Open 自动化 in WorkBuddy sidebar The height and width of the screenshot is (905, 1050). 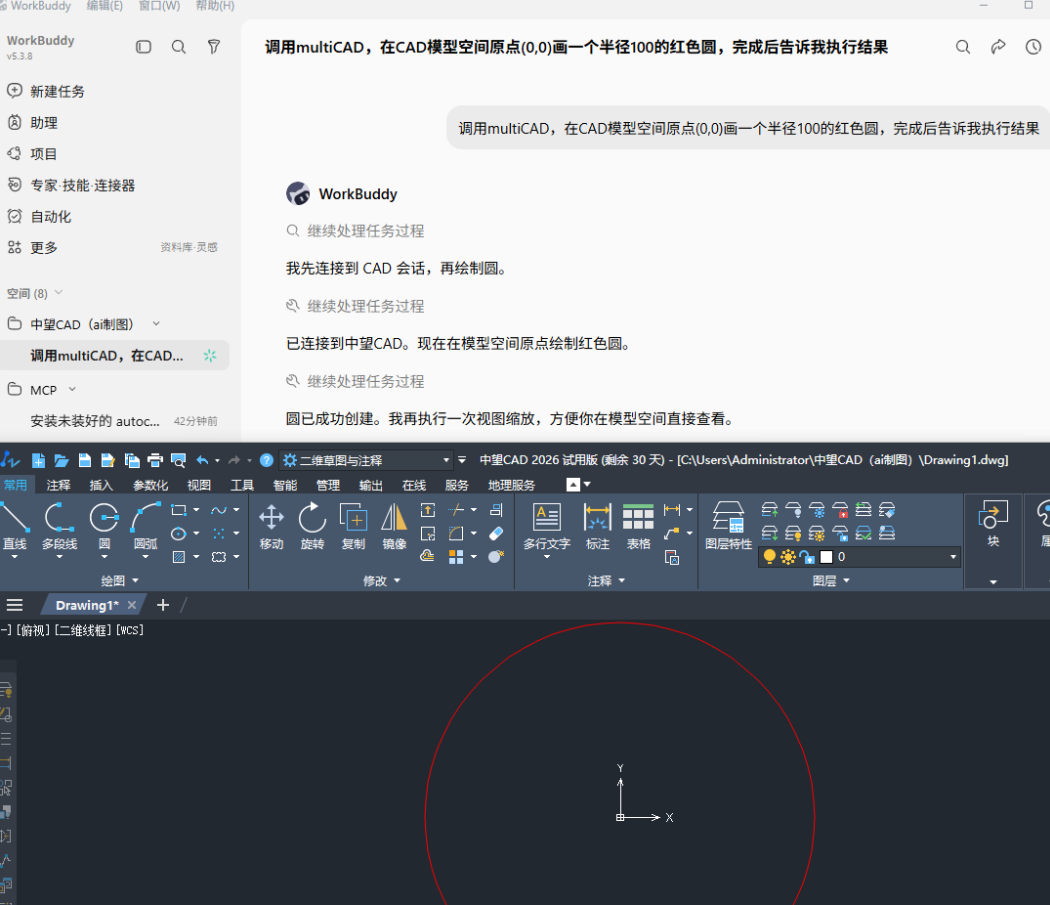coord(50,216)
